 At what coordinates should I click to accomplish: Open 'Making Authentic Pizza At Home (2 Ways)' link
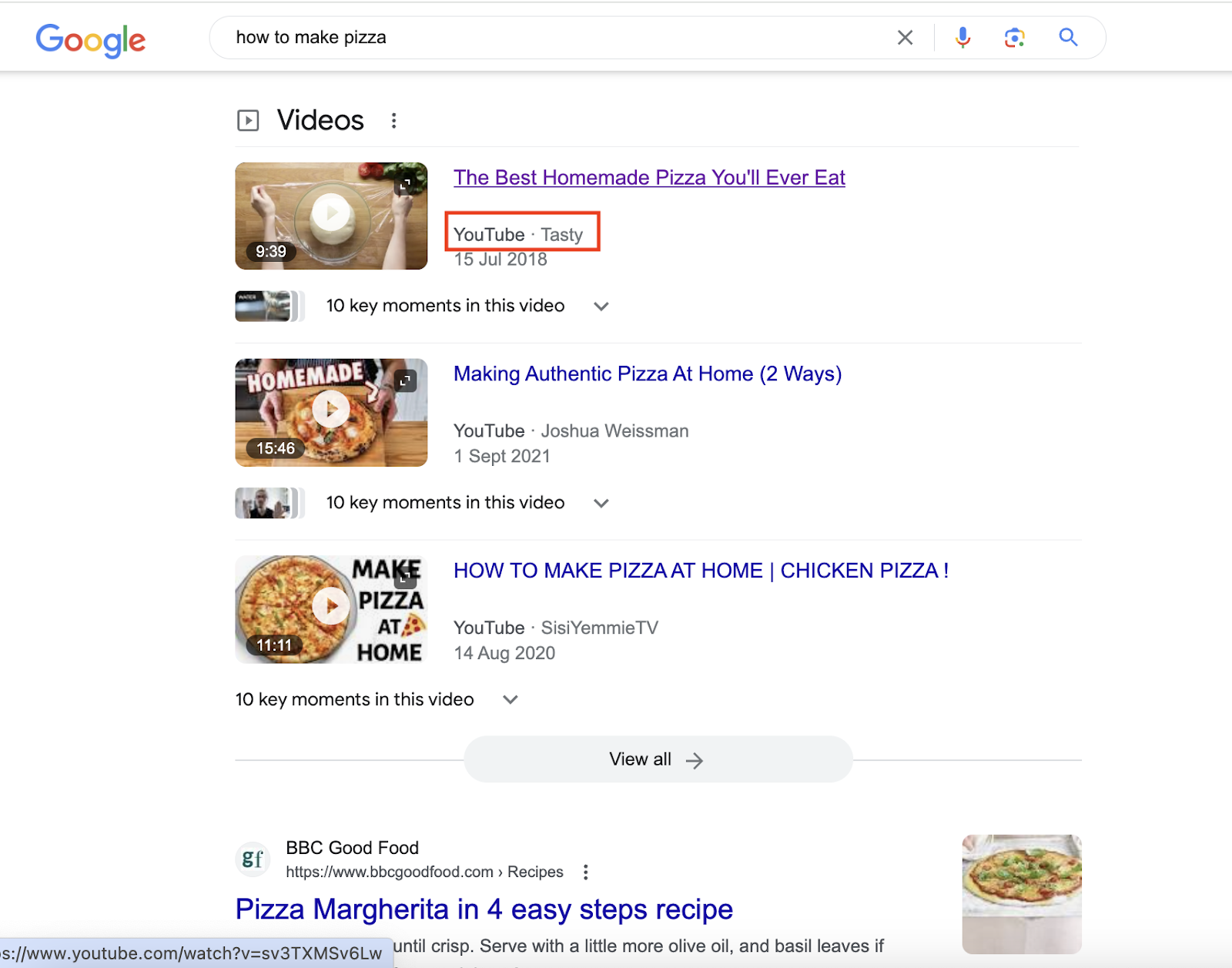pos(648,373)
